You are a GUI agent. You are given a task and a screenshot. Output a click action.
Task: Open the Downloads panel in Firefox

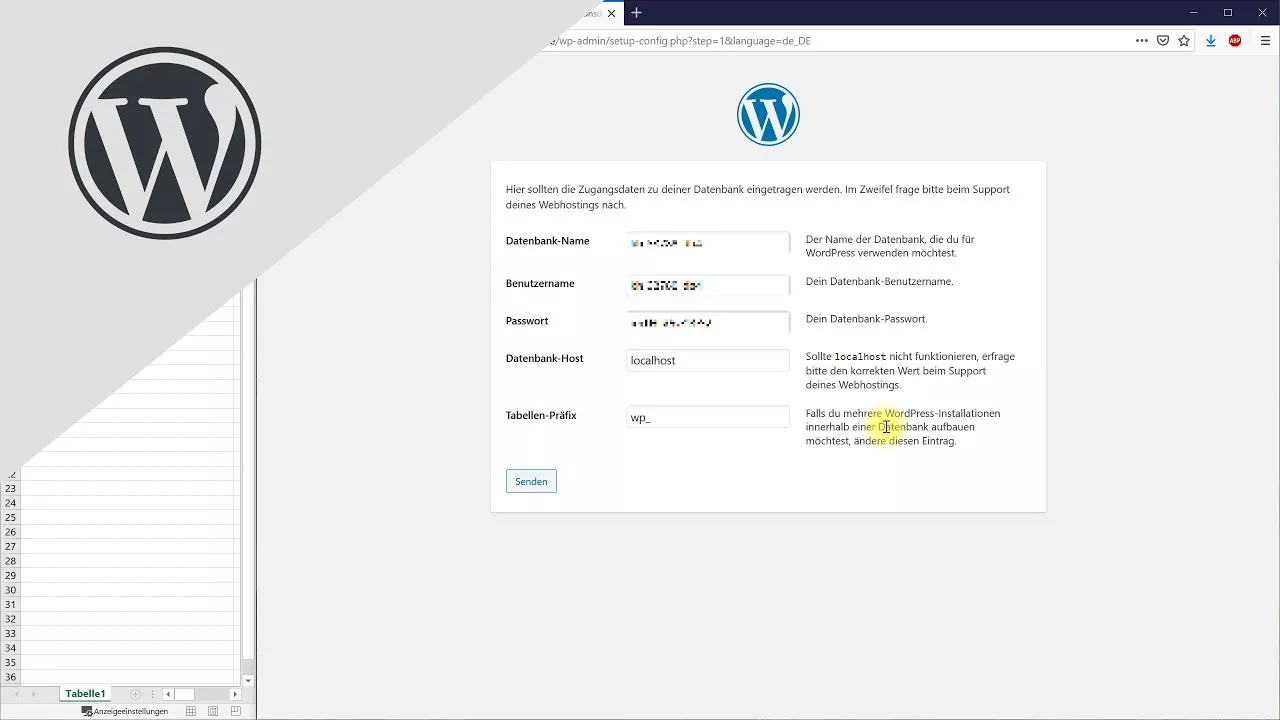coord(1211,40)
